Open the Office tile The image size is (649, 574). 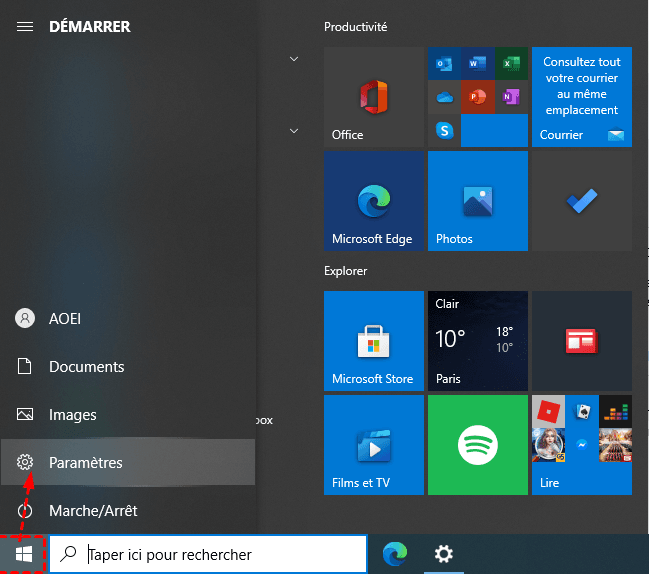tap(374, 97)
